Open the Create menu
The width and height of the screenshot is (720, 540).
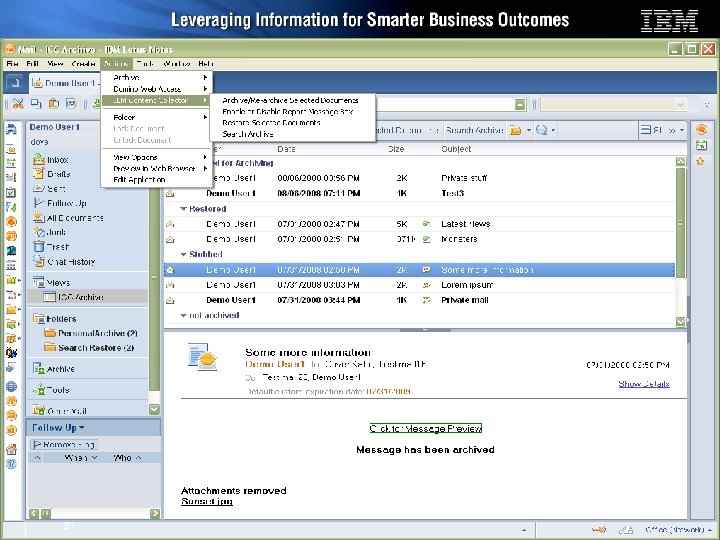(84, 64)
